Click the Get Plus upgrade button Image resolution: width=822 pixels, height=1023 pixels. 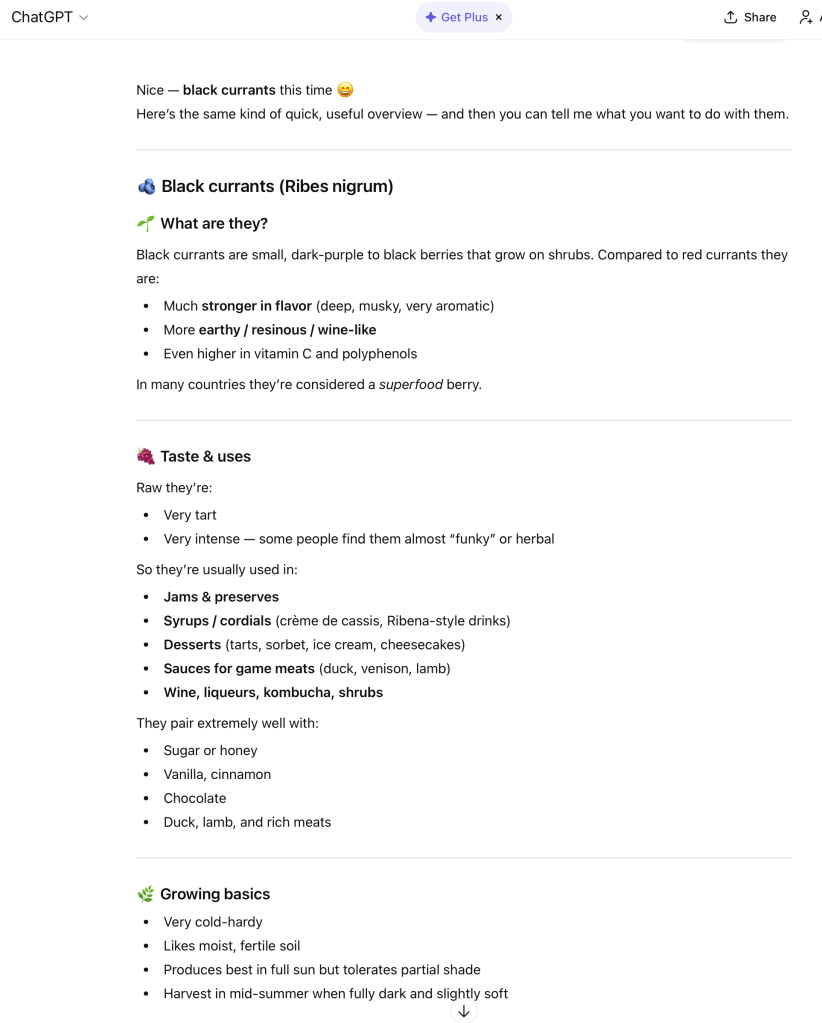click(456, 17)
